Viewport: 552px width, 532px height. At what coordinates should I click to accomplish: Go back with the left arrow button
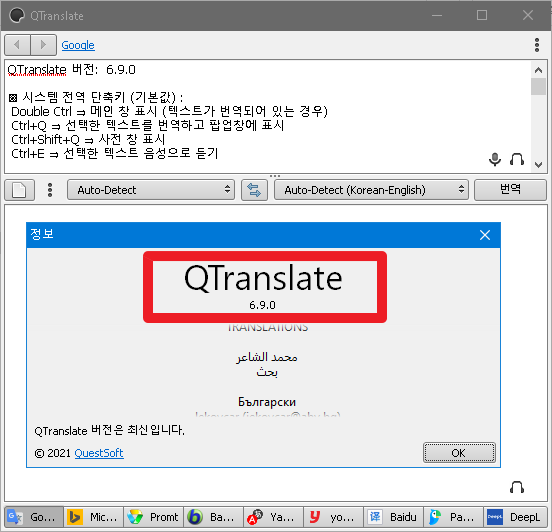tap(17, 45)
